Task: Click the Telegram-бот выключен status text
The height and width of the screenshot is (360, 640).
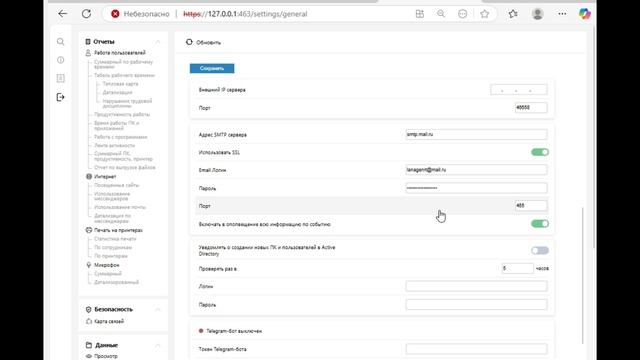Action: (x=234, y=331)
